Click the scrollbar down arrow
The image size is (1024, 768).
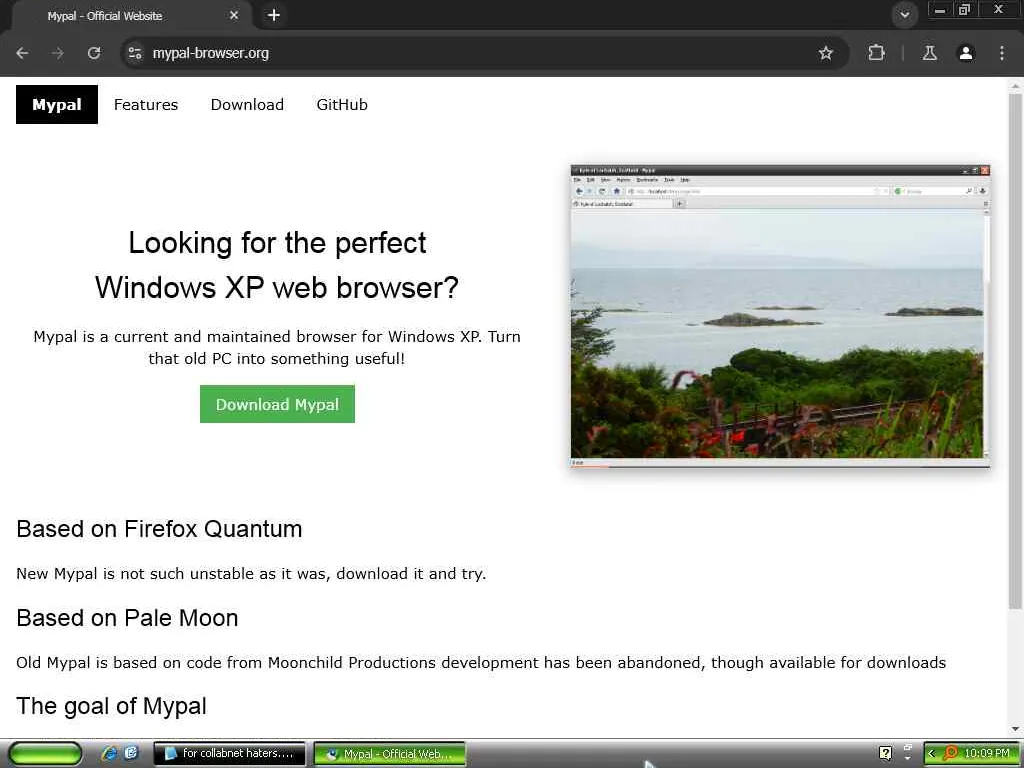pos(1015,728)
